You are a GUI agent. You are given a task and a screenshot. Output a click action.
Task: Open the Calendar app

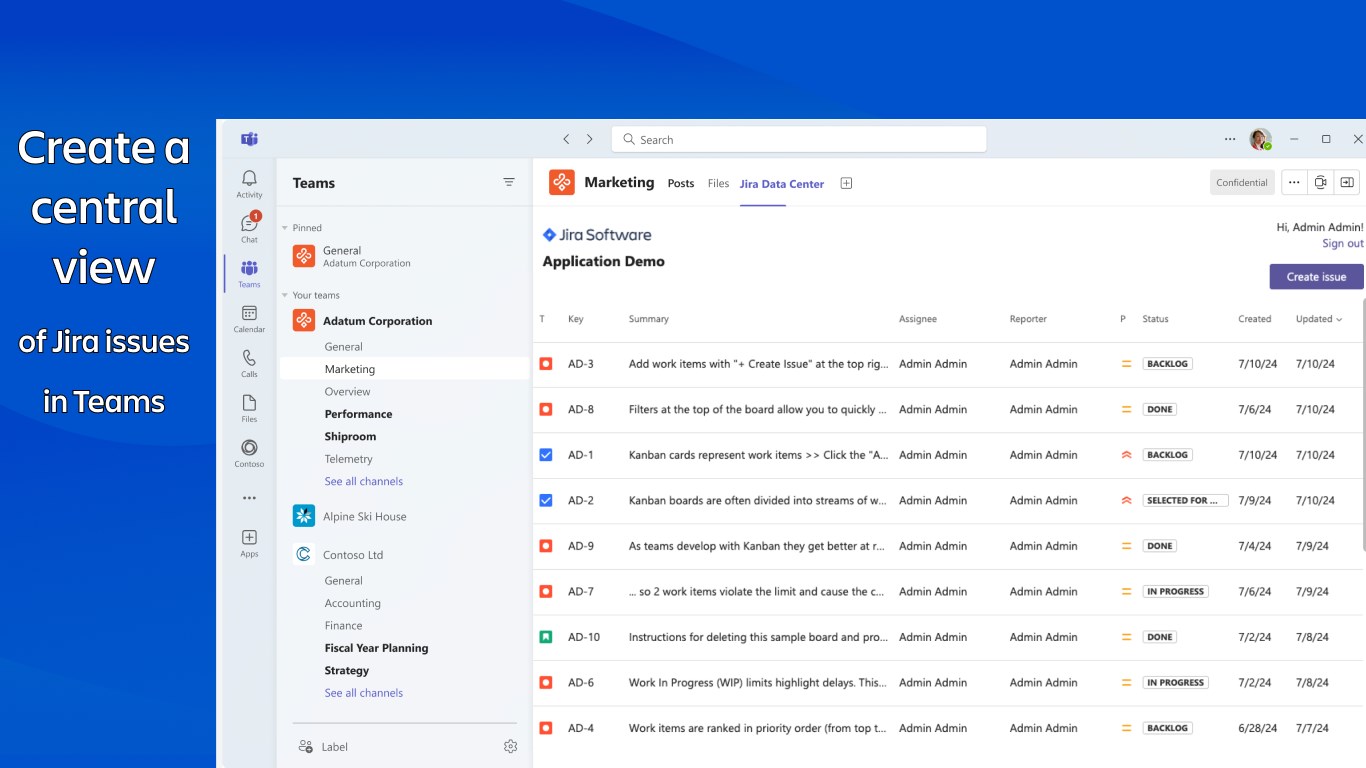click(249, 319)
